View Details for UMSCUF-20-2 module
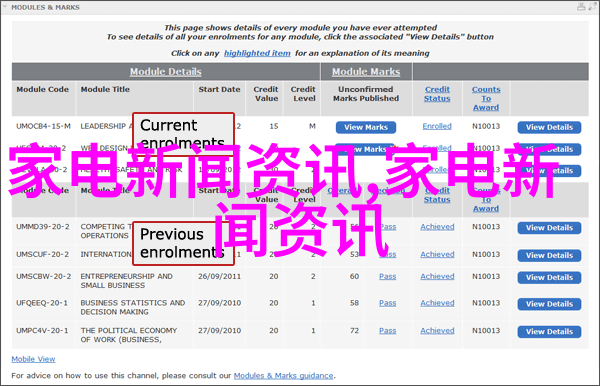 tap(549, 256)
